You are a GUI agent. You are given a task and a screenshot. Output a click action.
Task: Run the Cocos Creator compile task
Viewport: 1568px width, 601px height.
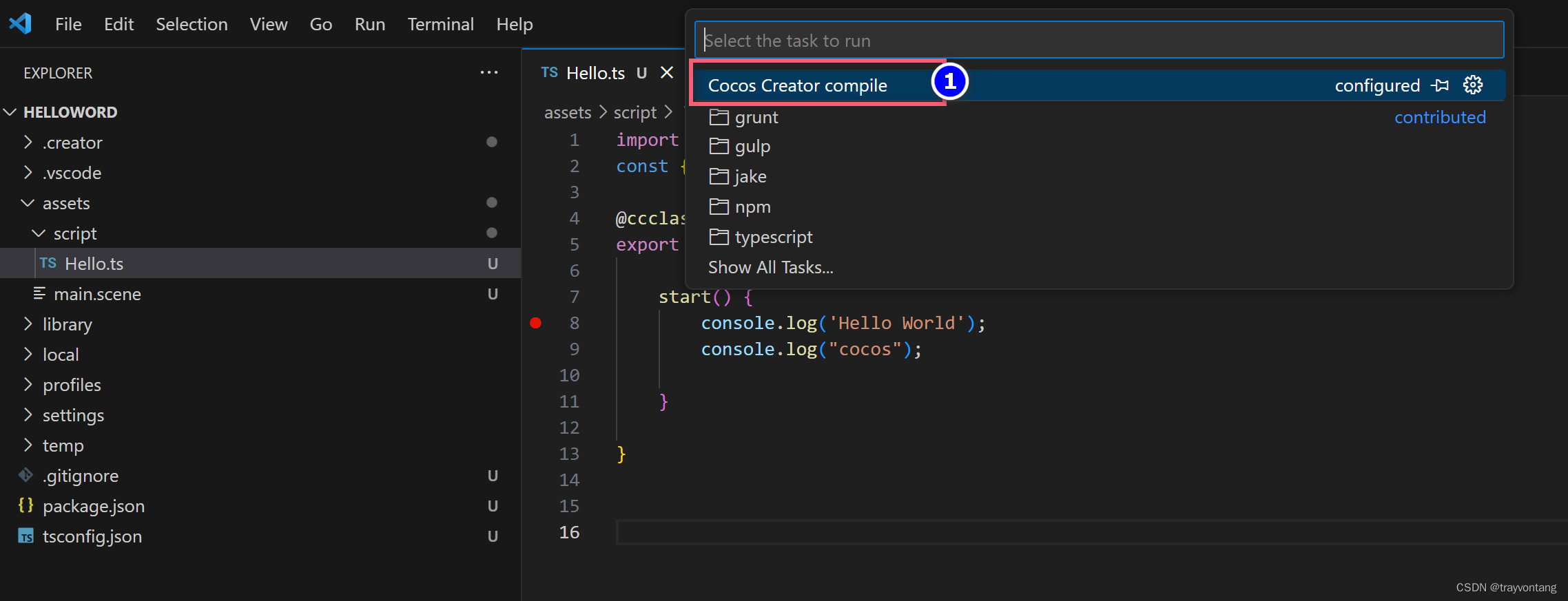tap(1099, 85)
